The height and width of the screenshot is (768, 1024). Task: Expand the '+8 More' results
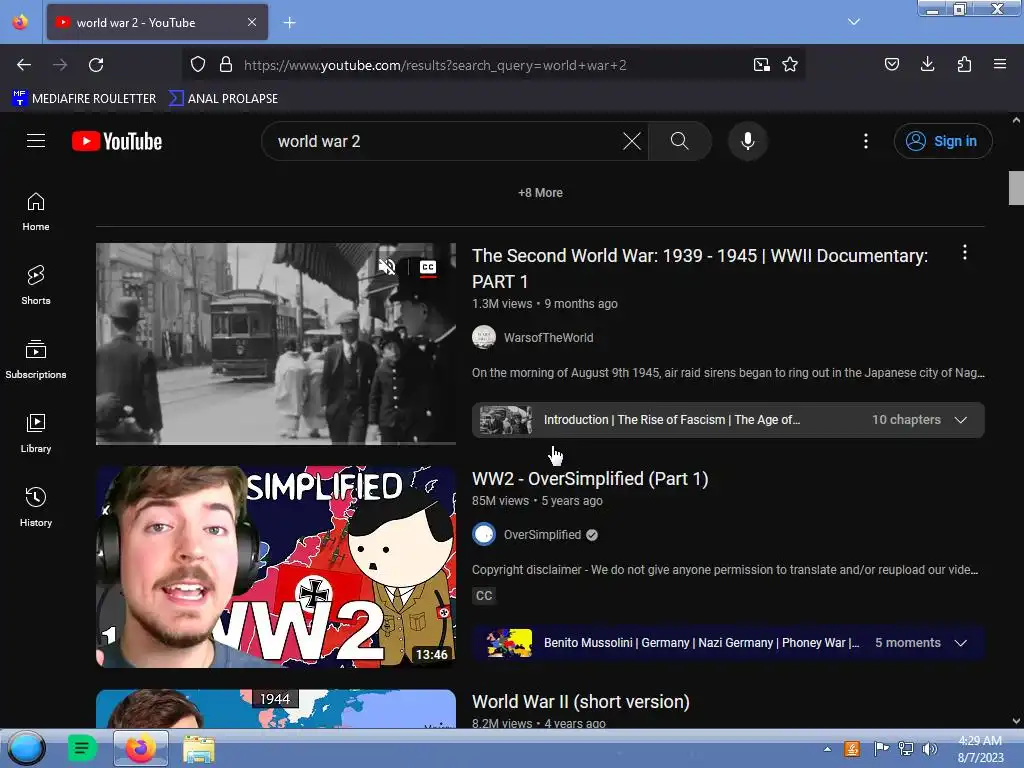point(540,193)
